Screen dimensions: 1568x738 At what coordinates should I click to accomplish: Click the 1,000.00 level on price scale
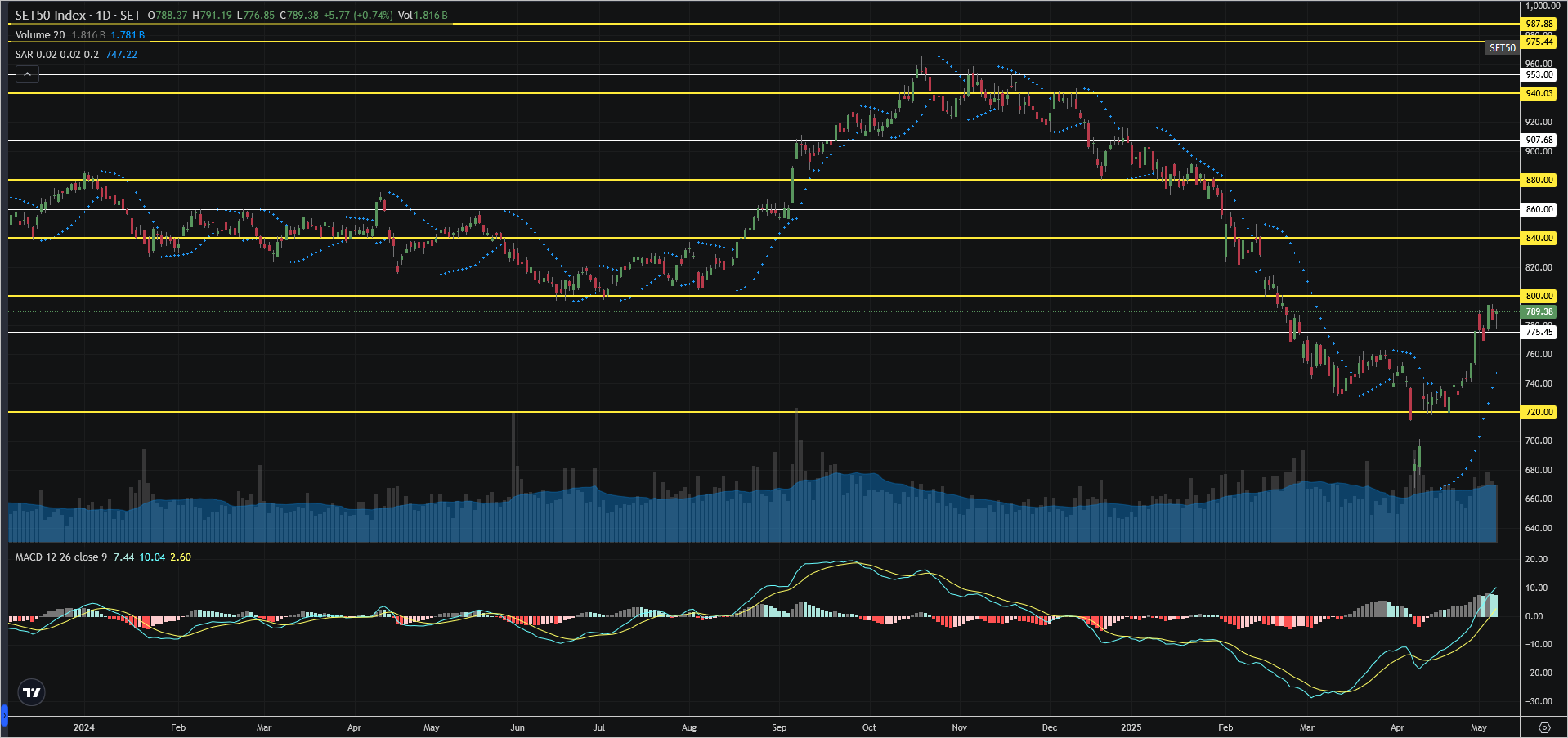pyautogui.click(x=1543, y=6)
